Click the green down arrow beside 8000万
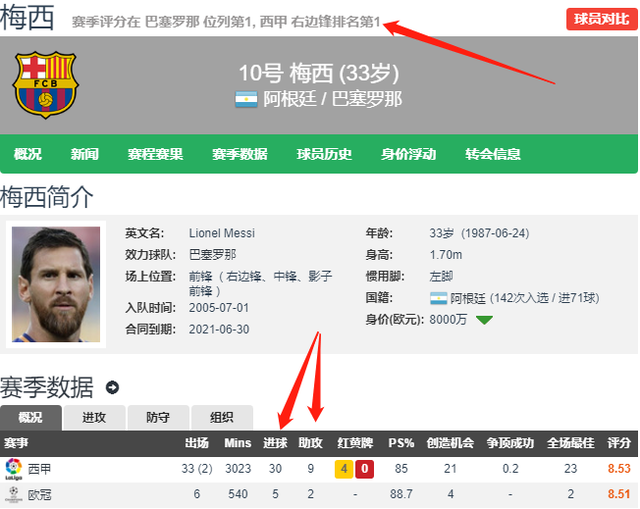 [x=484, y=320]
